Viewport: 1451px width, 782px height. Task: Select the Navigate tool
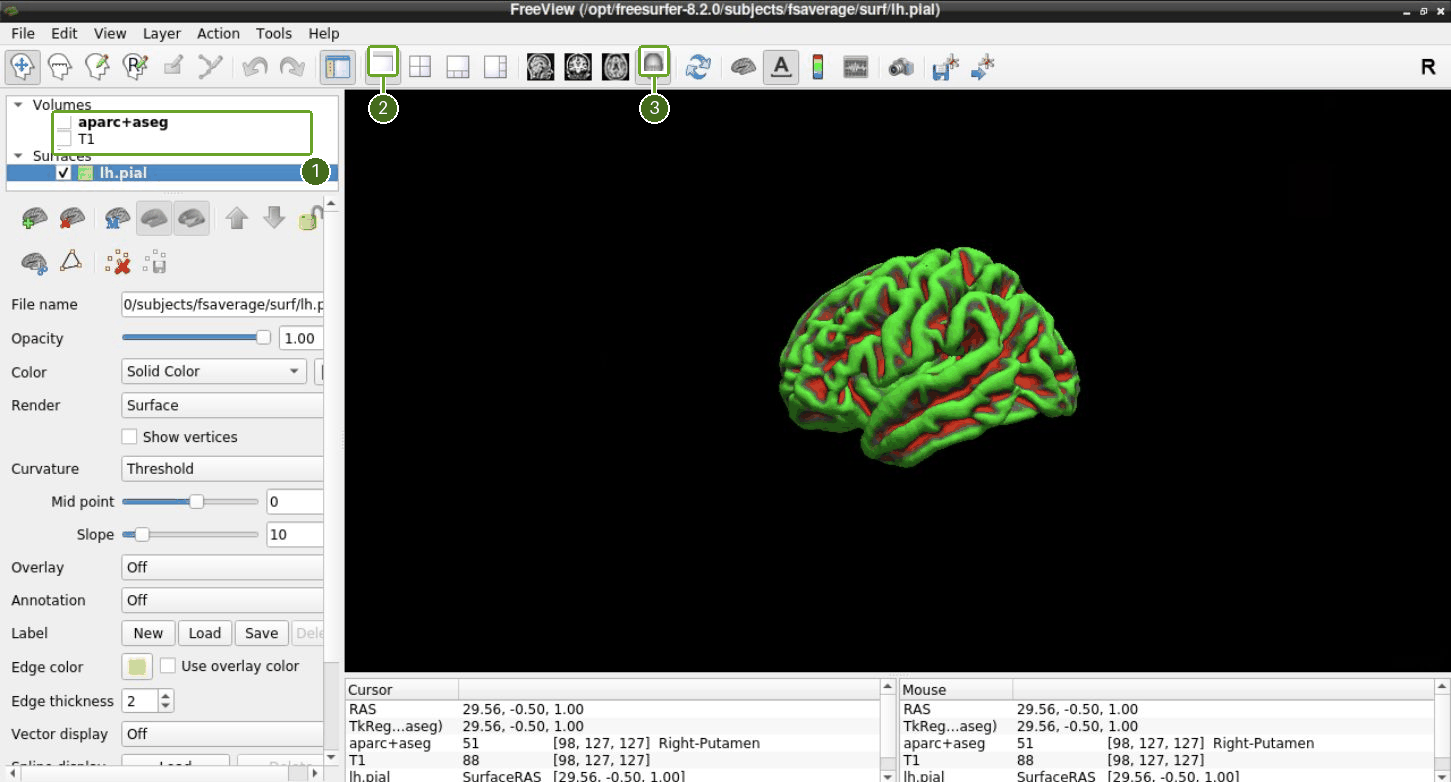click(x=22, y=67)
